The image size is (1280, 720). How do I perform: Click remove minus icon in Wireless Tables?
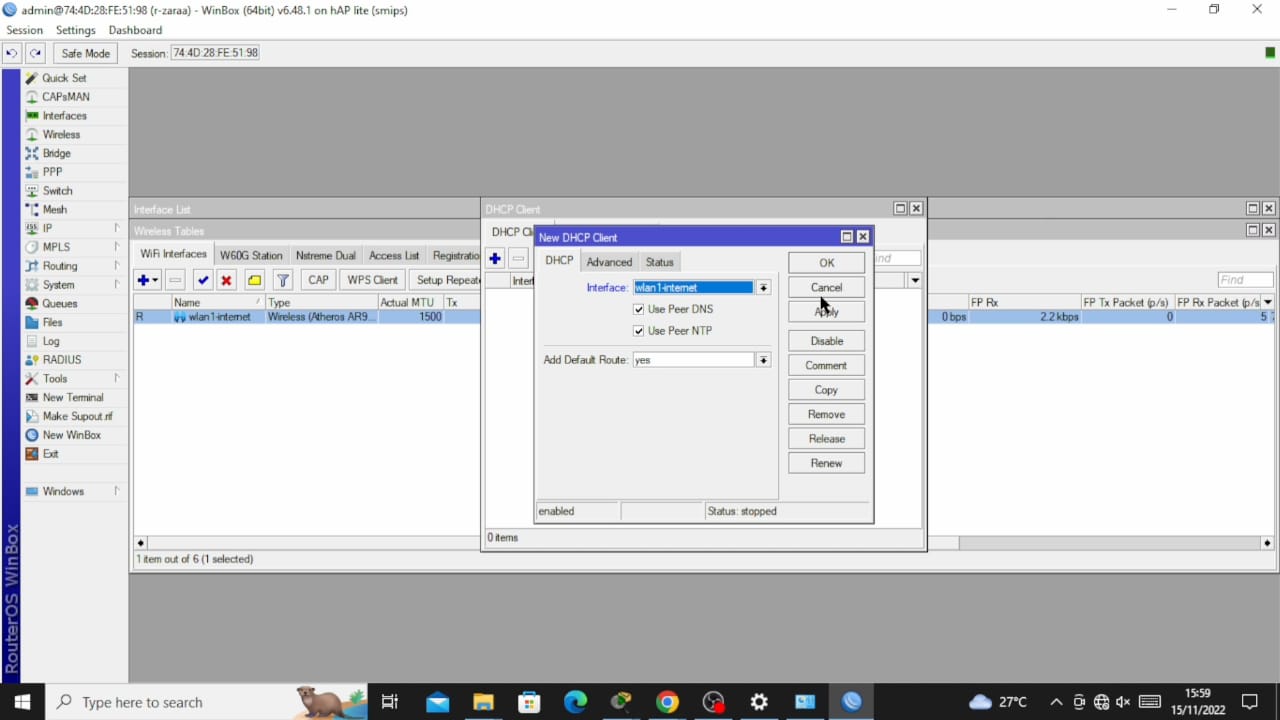[x=175, y=280]
